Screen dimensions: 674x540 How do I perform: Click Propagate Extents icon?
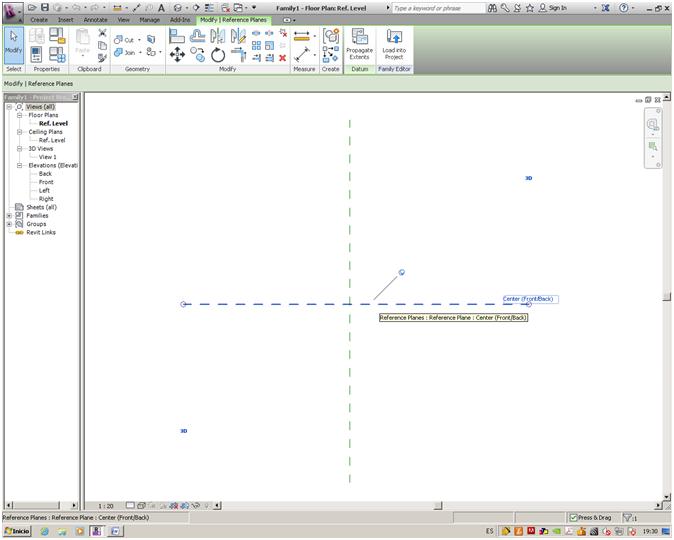point(359,44)
